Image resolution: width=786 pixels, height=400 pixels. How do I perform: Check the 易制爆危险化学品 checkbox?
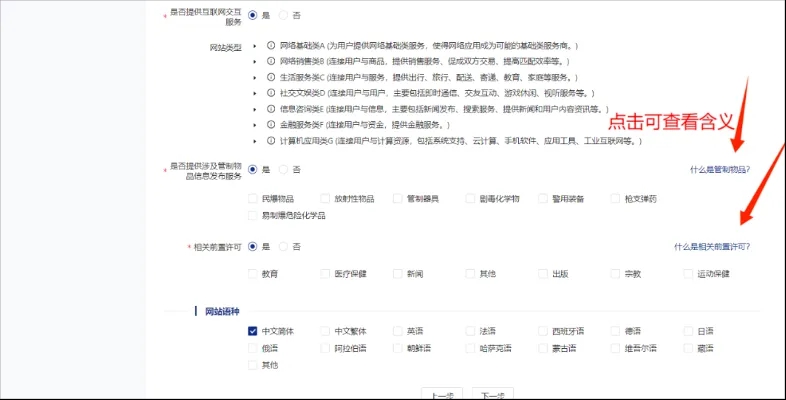[253, 215]
